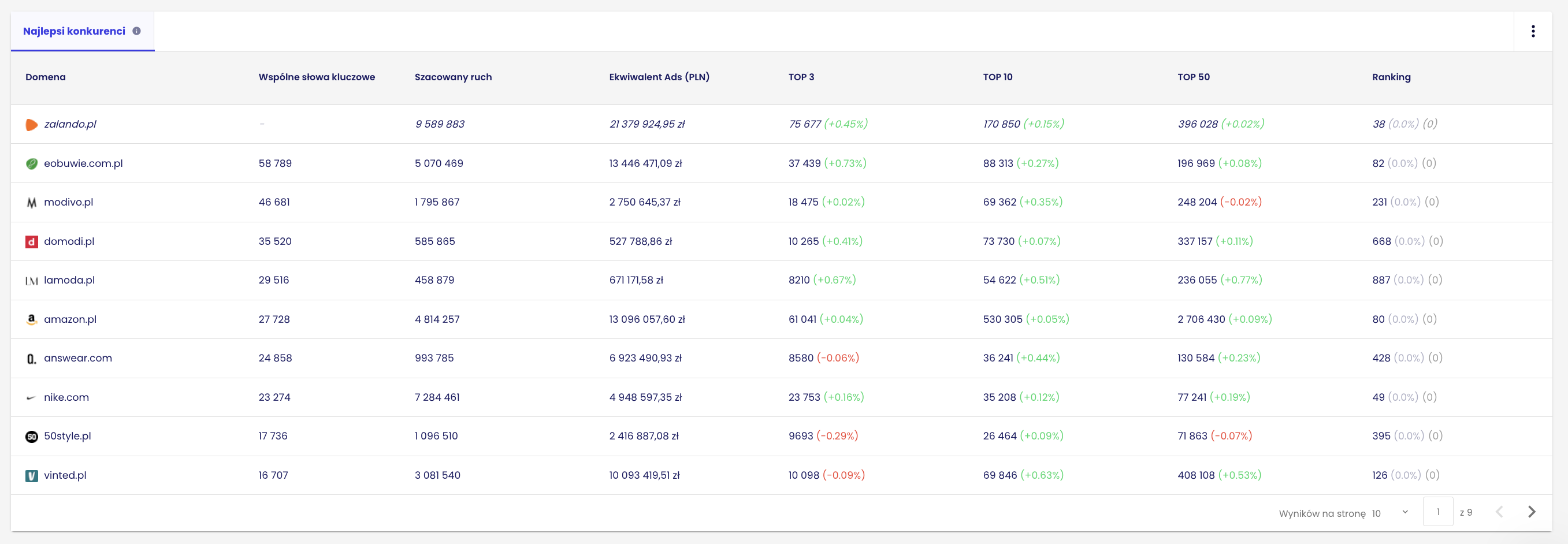Click TOP 50 value 408 108 for vinted.pl
The height and width of the screenshot is (544, 1568).
[1195, 475]
